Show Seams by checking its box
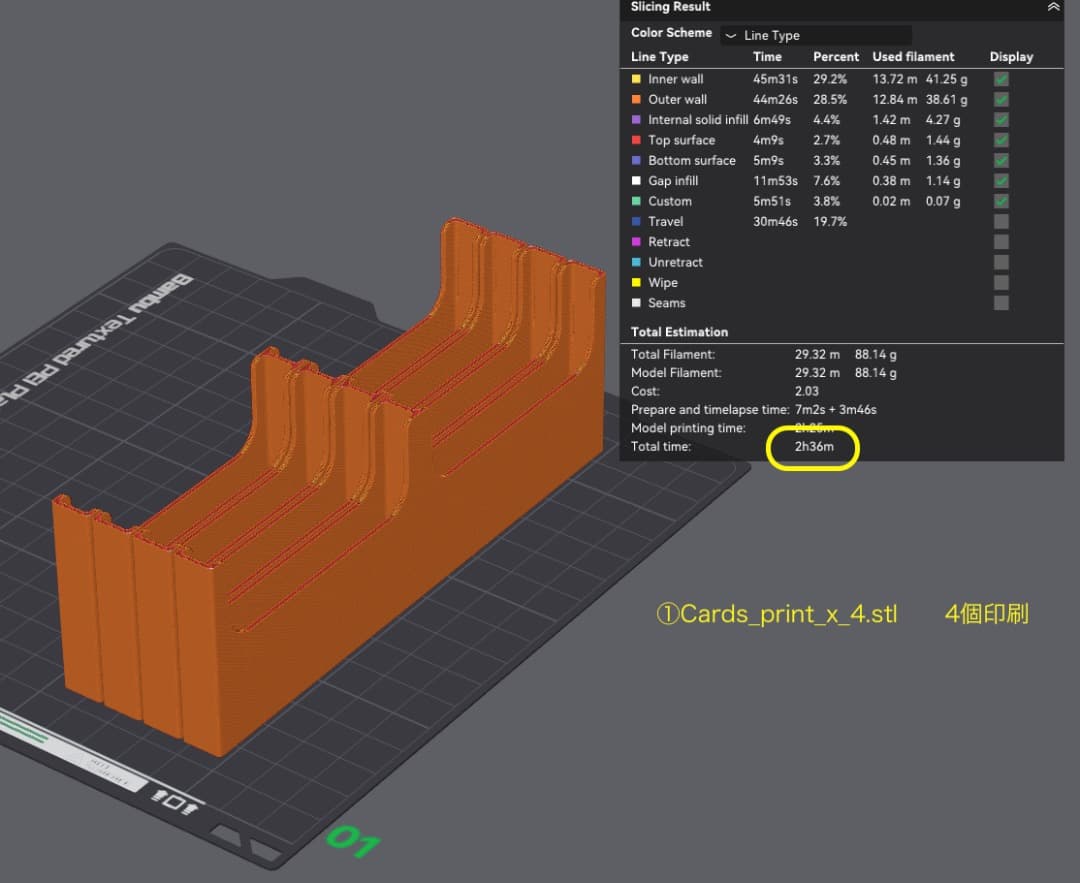Screen dimensions: 1080x883 1001,303
